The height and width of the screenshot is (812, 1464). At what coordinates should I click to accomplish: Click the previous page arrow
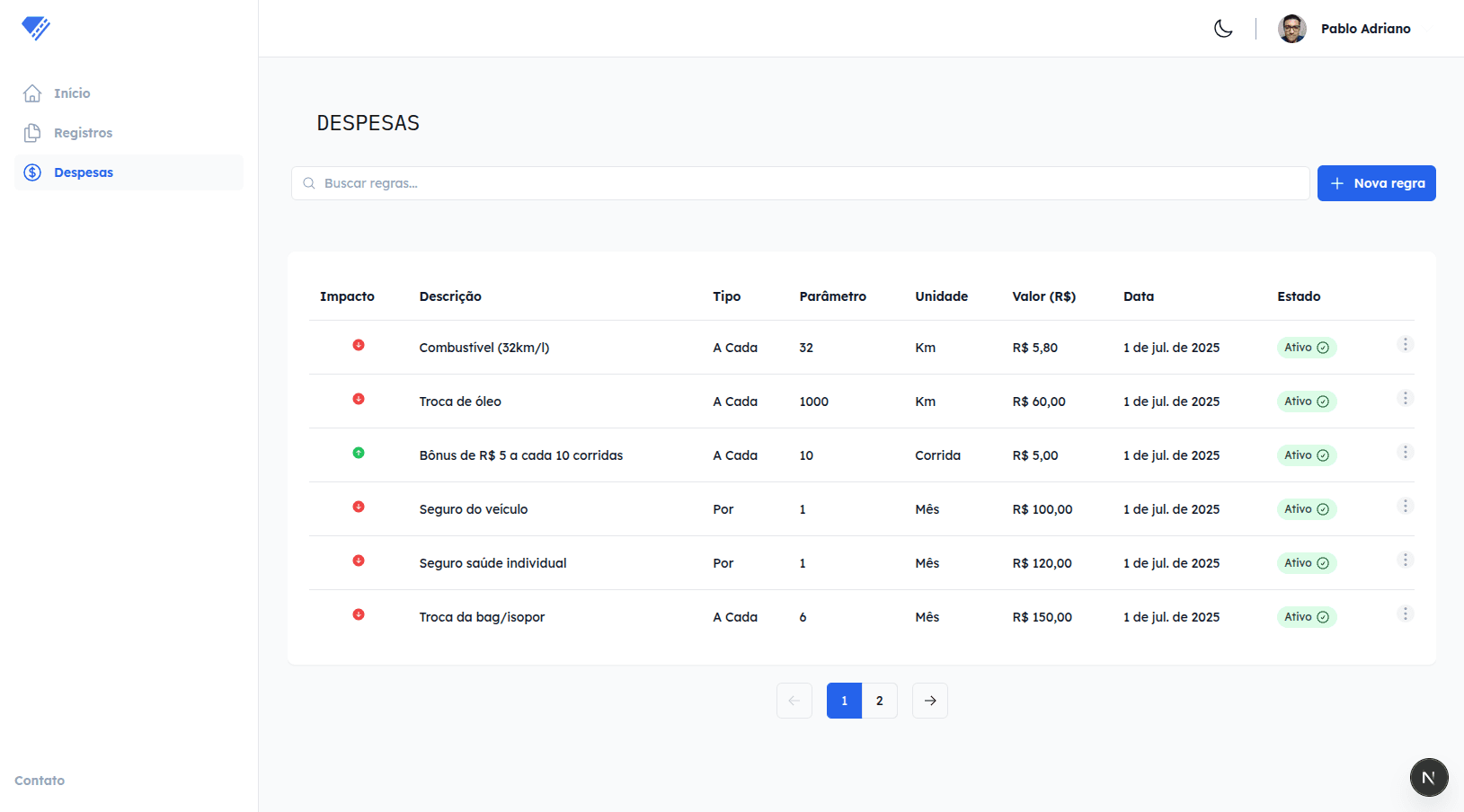point(794,701)
